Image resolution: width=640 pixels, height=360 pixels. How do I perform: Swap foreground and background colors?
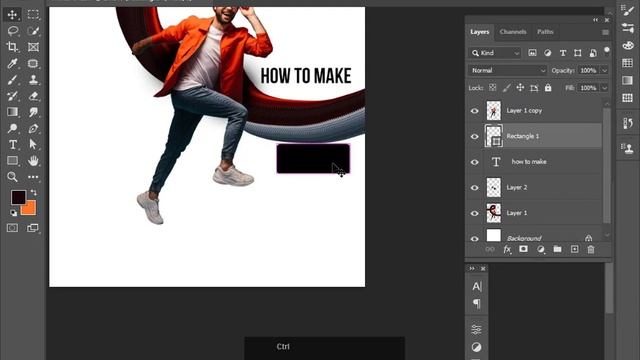(33, 192)
